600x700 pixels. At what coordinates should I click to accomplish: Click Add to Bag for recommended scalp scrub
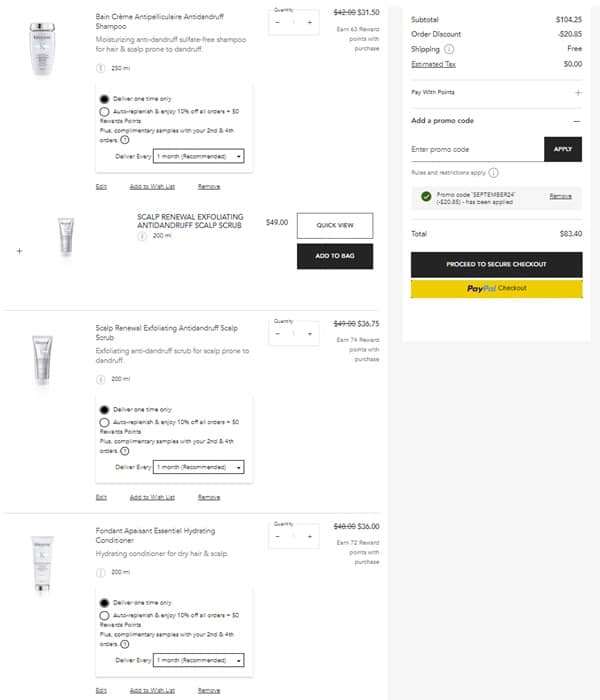(x=334, y=257)
